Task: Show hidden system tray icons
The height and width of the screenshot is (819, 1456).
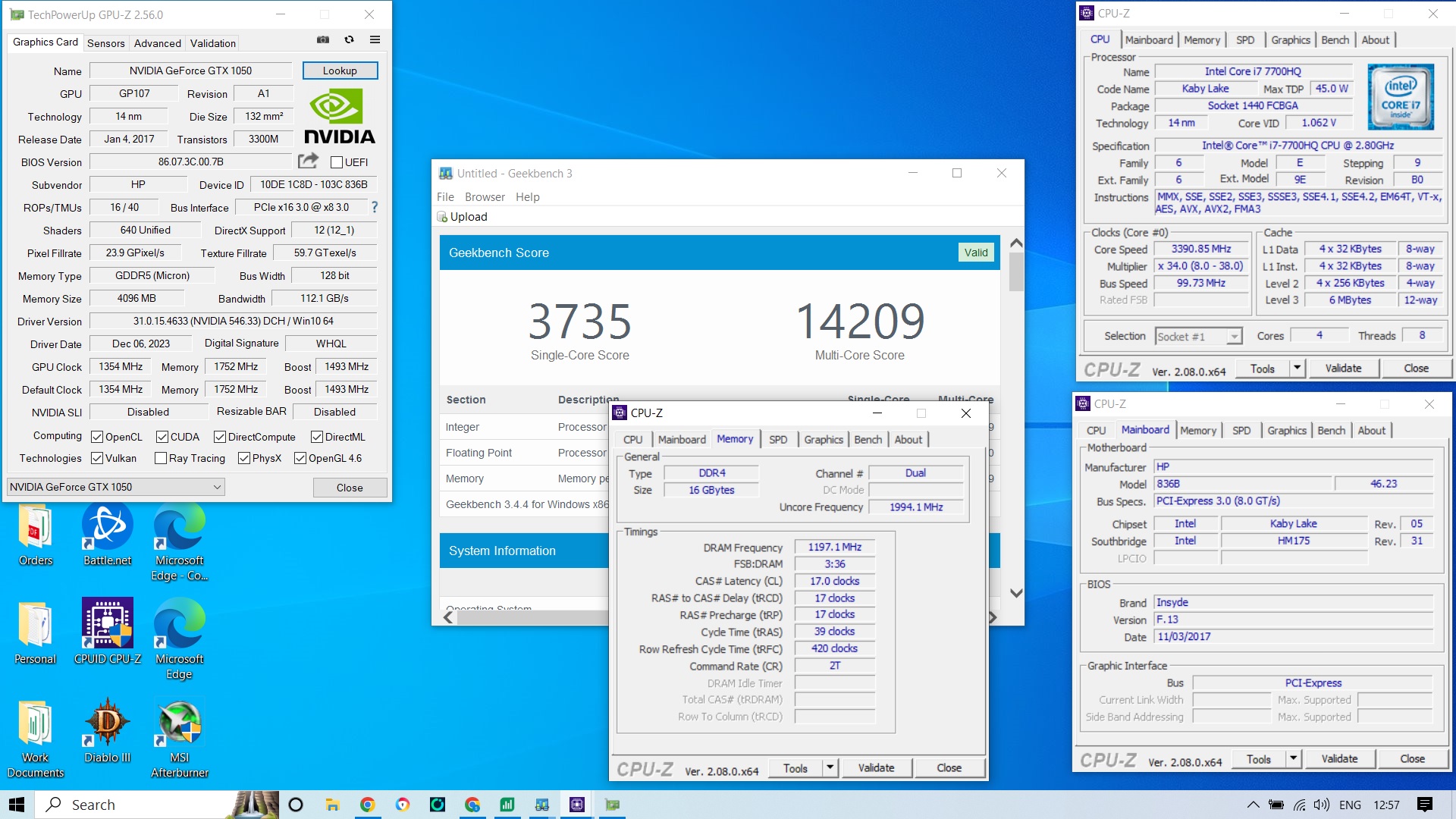Action: [x=1254, y=805]
